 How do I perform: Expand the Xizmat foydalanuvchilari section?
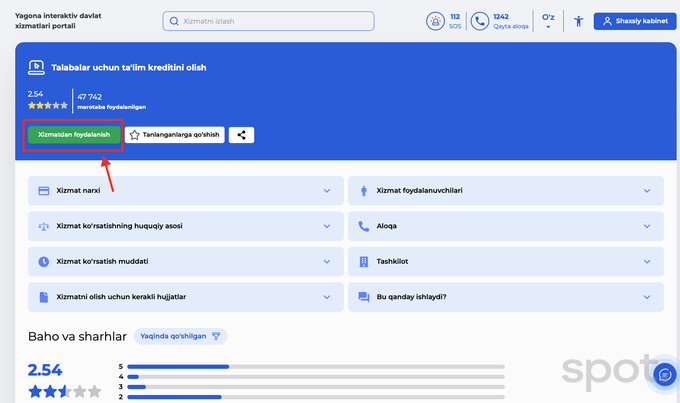505,190
